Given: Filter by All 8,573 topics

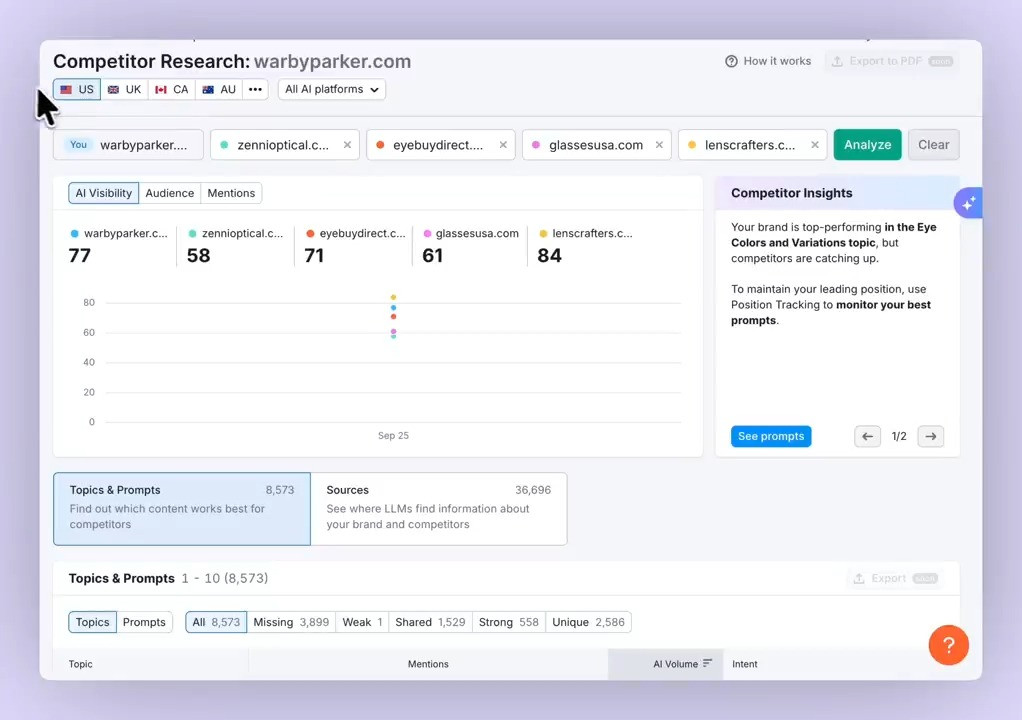Looking at the screenshot, I should tap(216, 622).
